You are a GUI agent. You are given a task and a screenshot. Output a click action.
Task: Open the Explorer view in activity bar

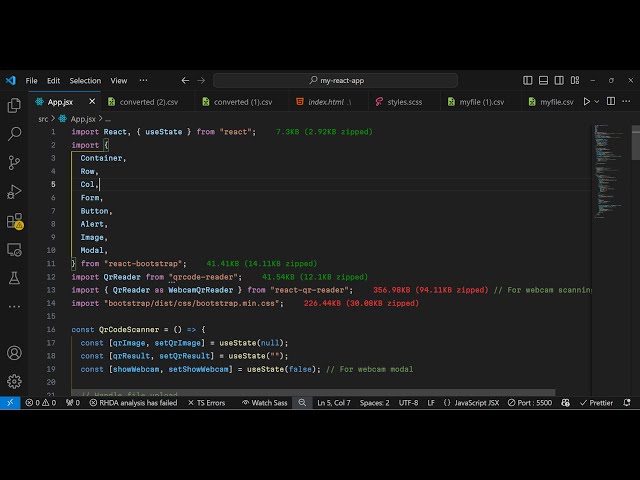14,105
